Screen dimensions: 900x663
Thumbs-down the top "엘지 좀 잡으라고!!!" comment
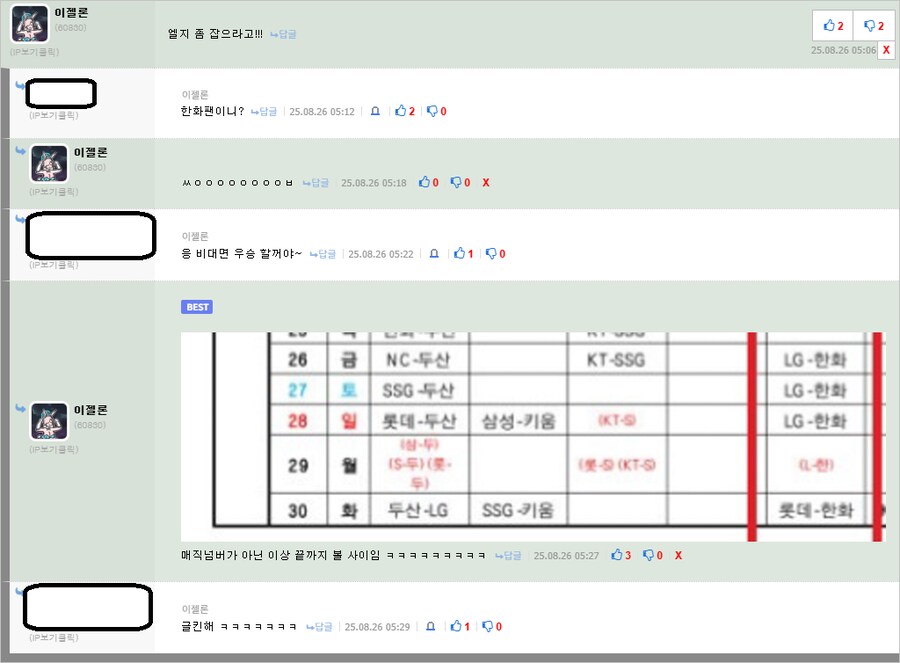[x=873, y=25]
